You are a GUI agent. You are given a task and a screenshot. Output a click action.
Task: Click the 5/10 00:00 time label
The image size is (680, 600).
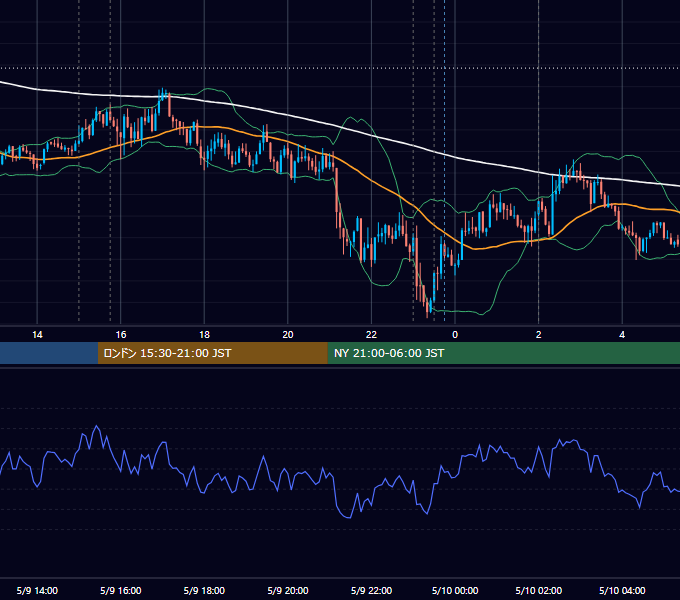(455, 590)
